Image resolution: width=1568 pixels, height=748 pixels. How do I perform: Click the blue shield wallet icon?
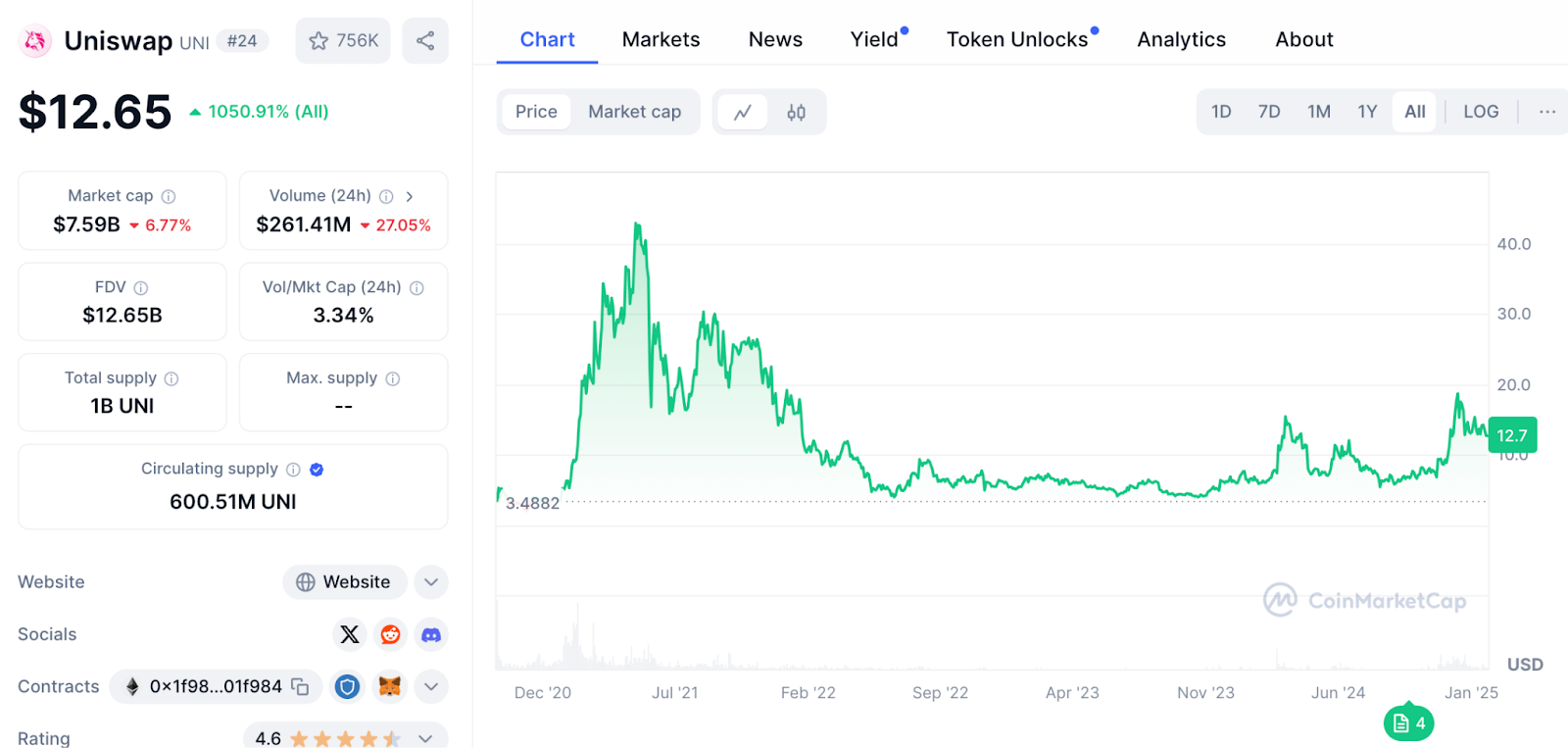coord(347,687)
